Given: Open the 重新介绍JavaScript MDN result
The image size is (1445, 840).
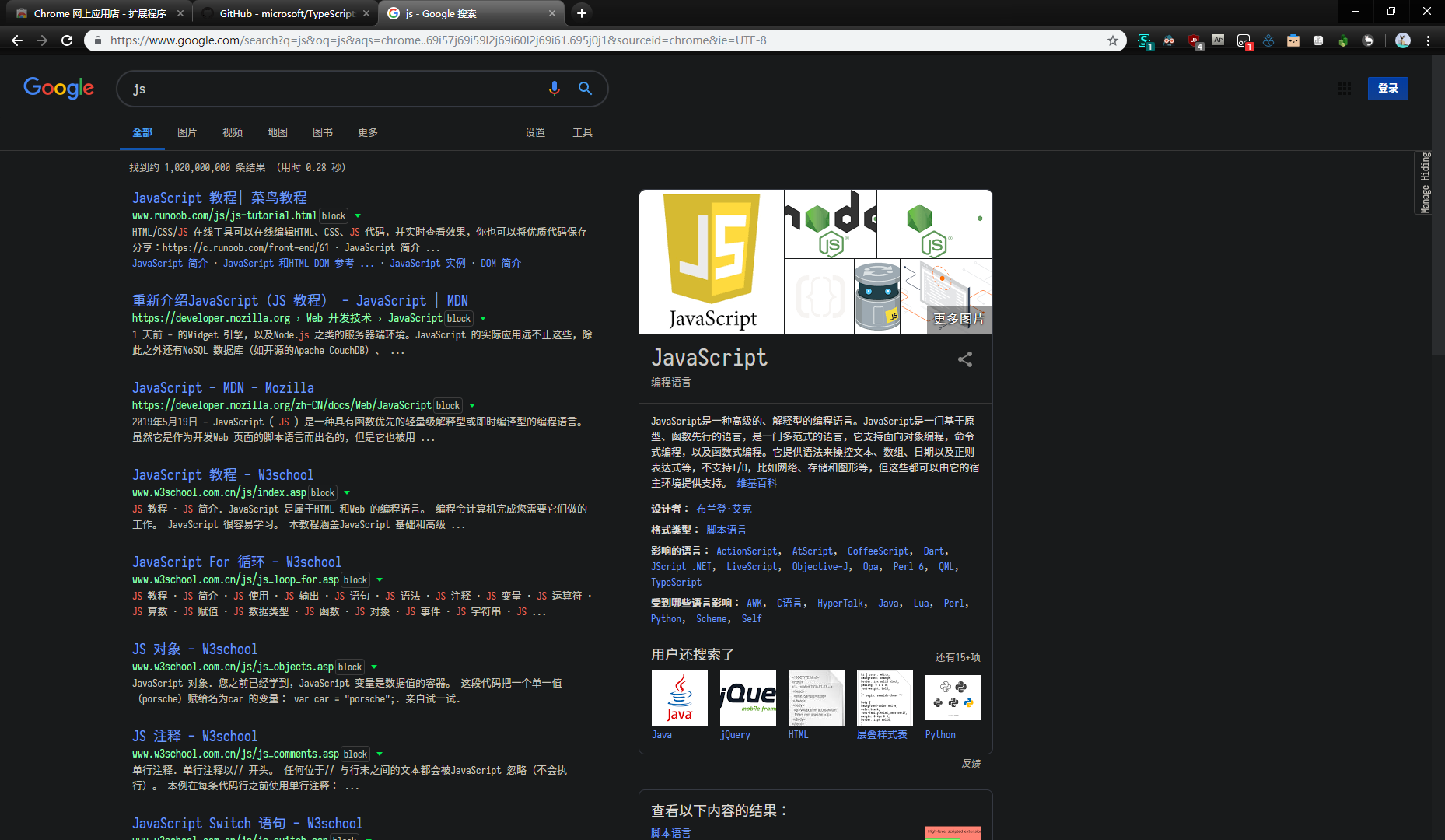Looking at the screenshot, I should coord(300,300).
